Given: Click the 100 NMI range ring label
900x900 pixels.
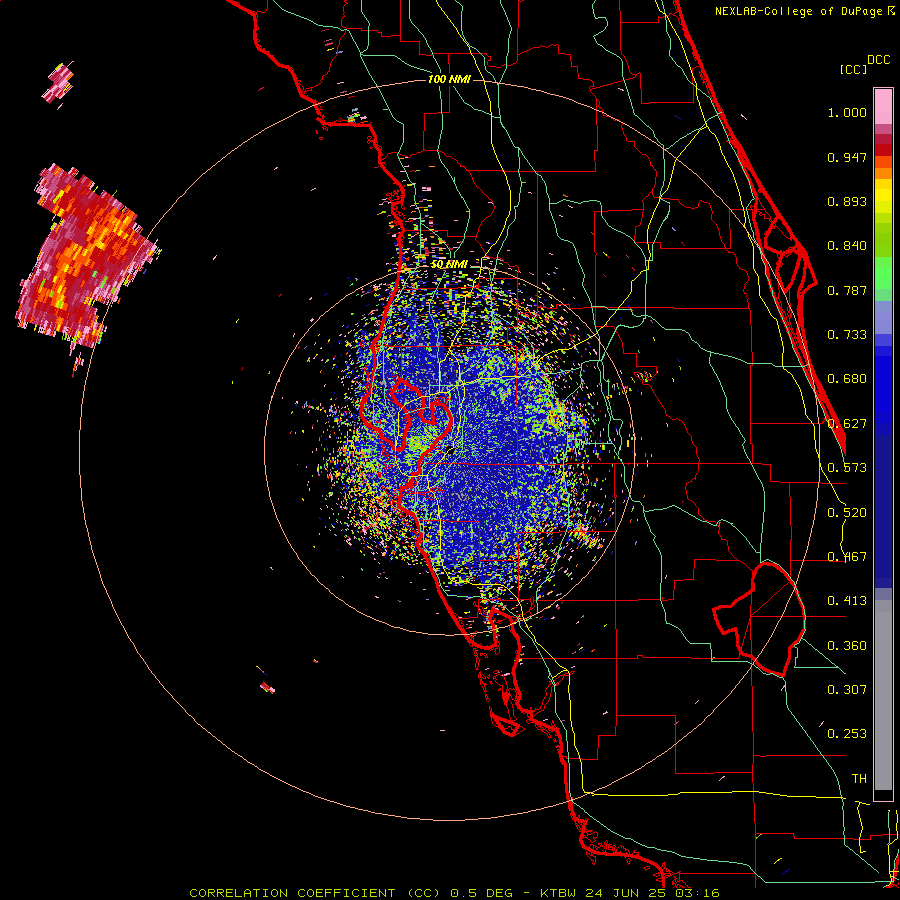Looking at the screenshot, I should tap(449, 79).
